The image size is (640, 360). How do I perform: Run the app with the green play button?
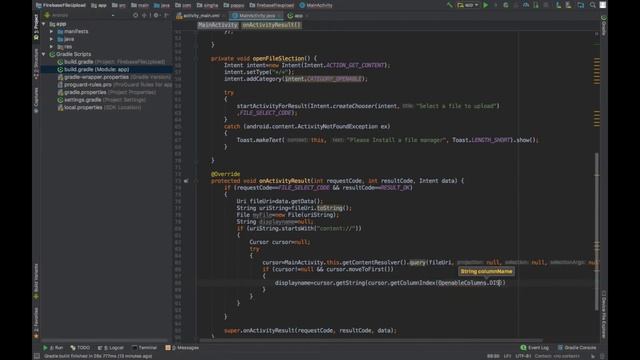485,5
